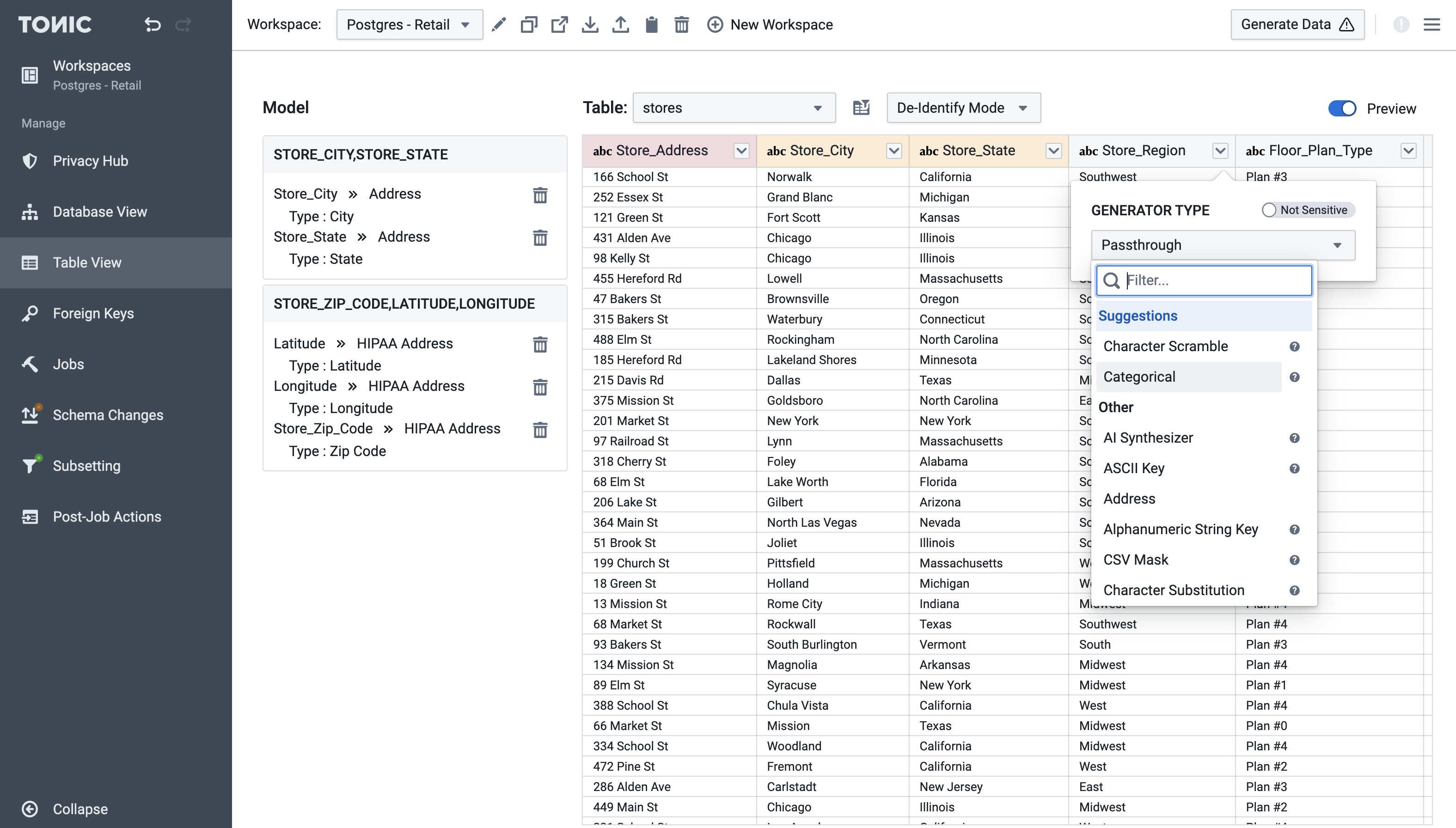Click the undo arrow icon
This screenshot has width=1456, height=828.
coord(153,24)
